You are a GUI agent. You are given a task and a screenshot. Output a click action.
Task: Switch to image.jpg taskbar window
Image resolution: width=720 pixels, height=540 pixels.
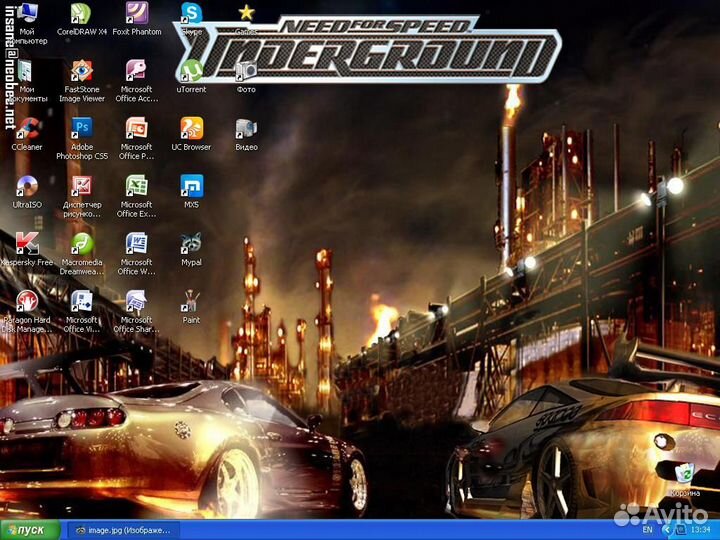tap(123, 530)
